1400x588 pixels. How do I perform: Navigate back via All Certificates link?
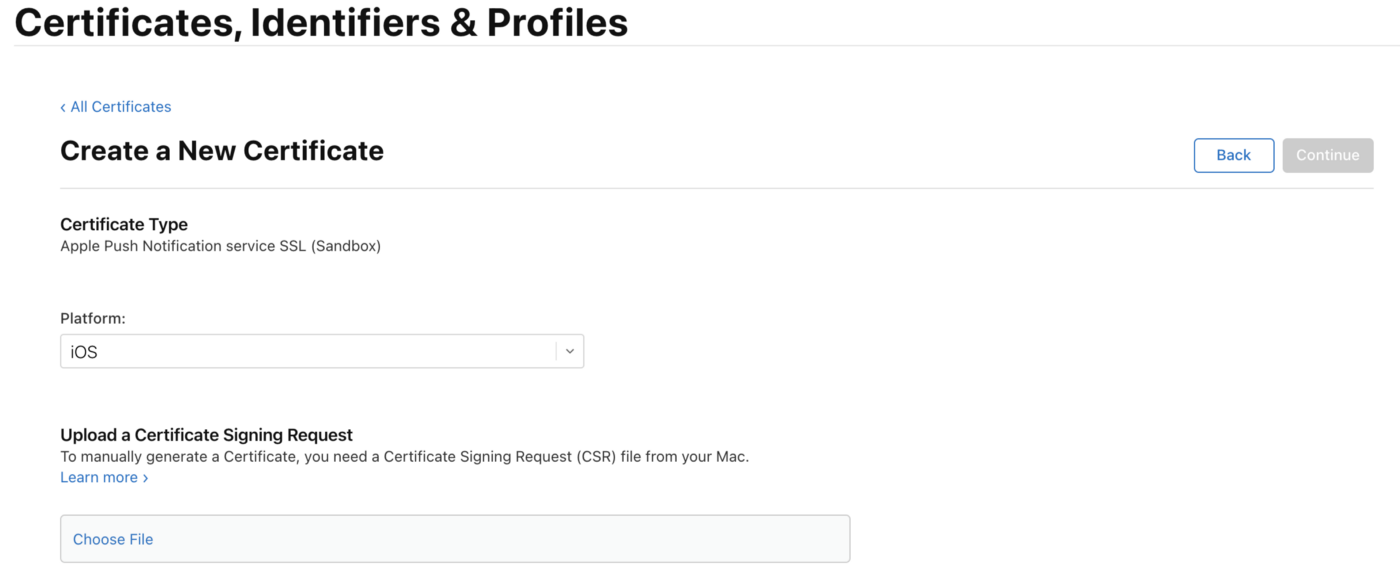point(115,106)
